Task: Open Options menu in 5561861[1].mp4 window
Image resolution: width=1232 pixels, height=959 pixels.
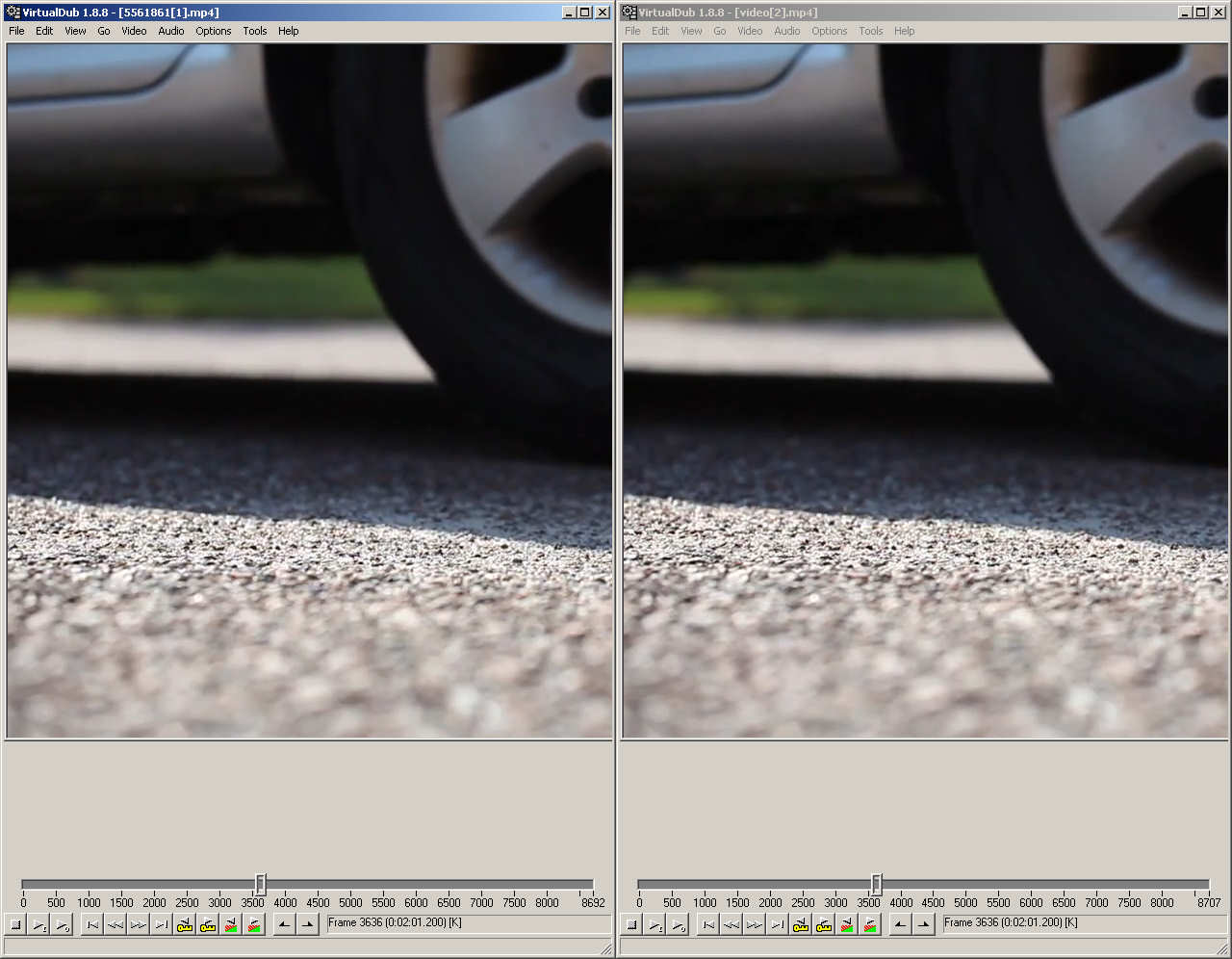Action: (214, 31)
